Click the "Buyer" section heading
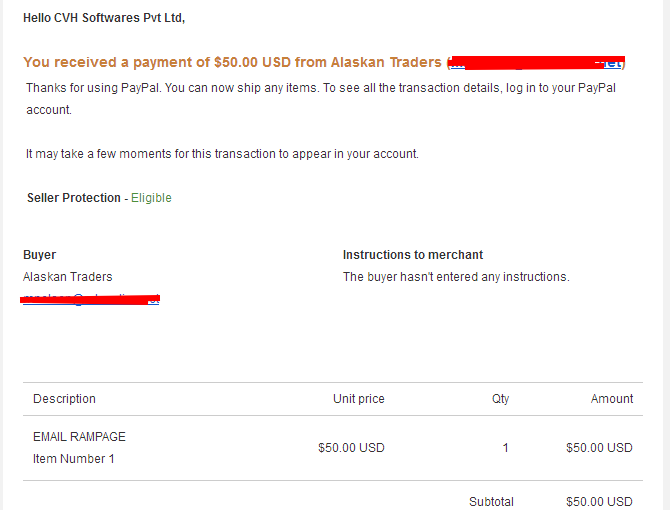670x510 pixels. (40, 255)
